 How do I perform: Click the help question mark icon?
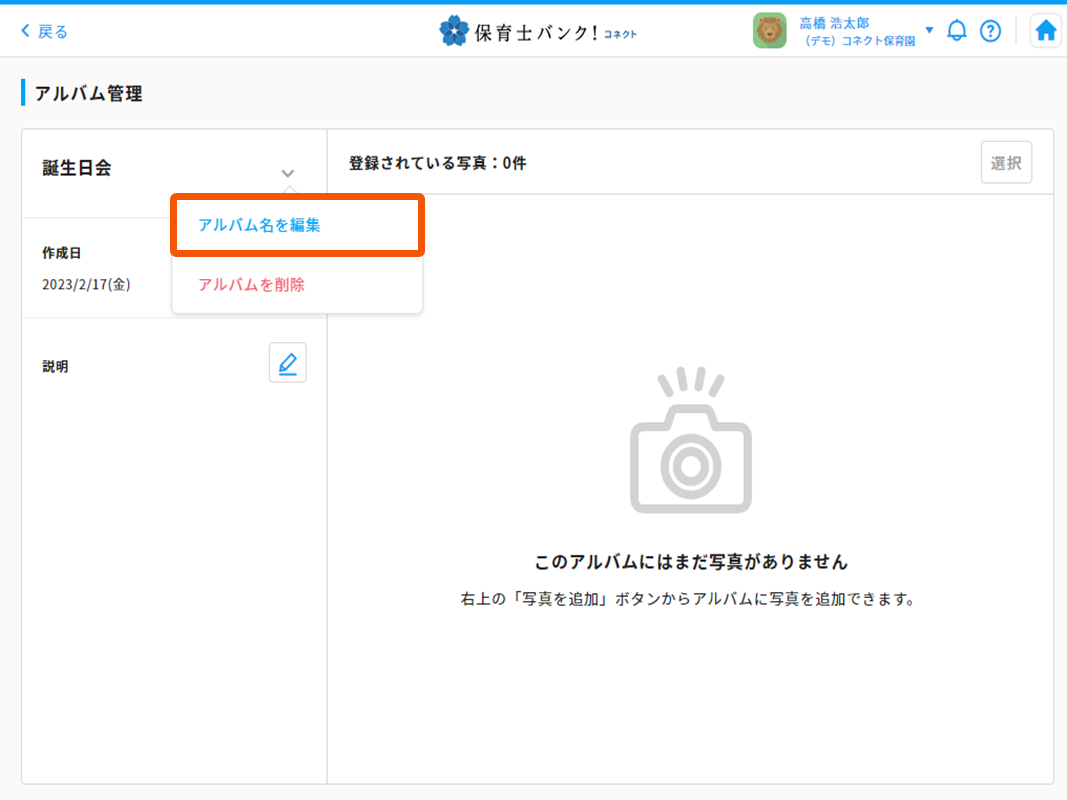pyautogui.click(x=991, y=30)
